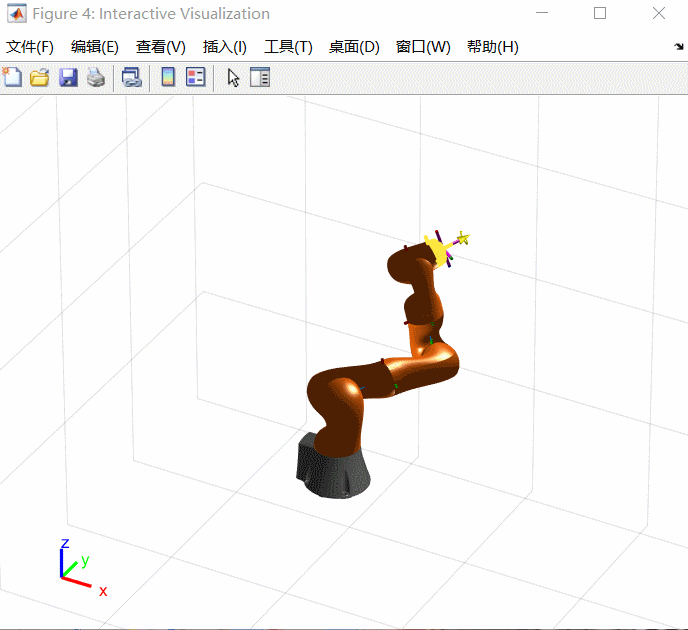Screen dimensions: 688x630
Task: Open the 桌面(D) menu
Action: click(x=354, y=47)
